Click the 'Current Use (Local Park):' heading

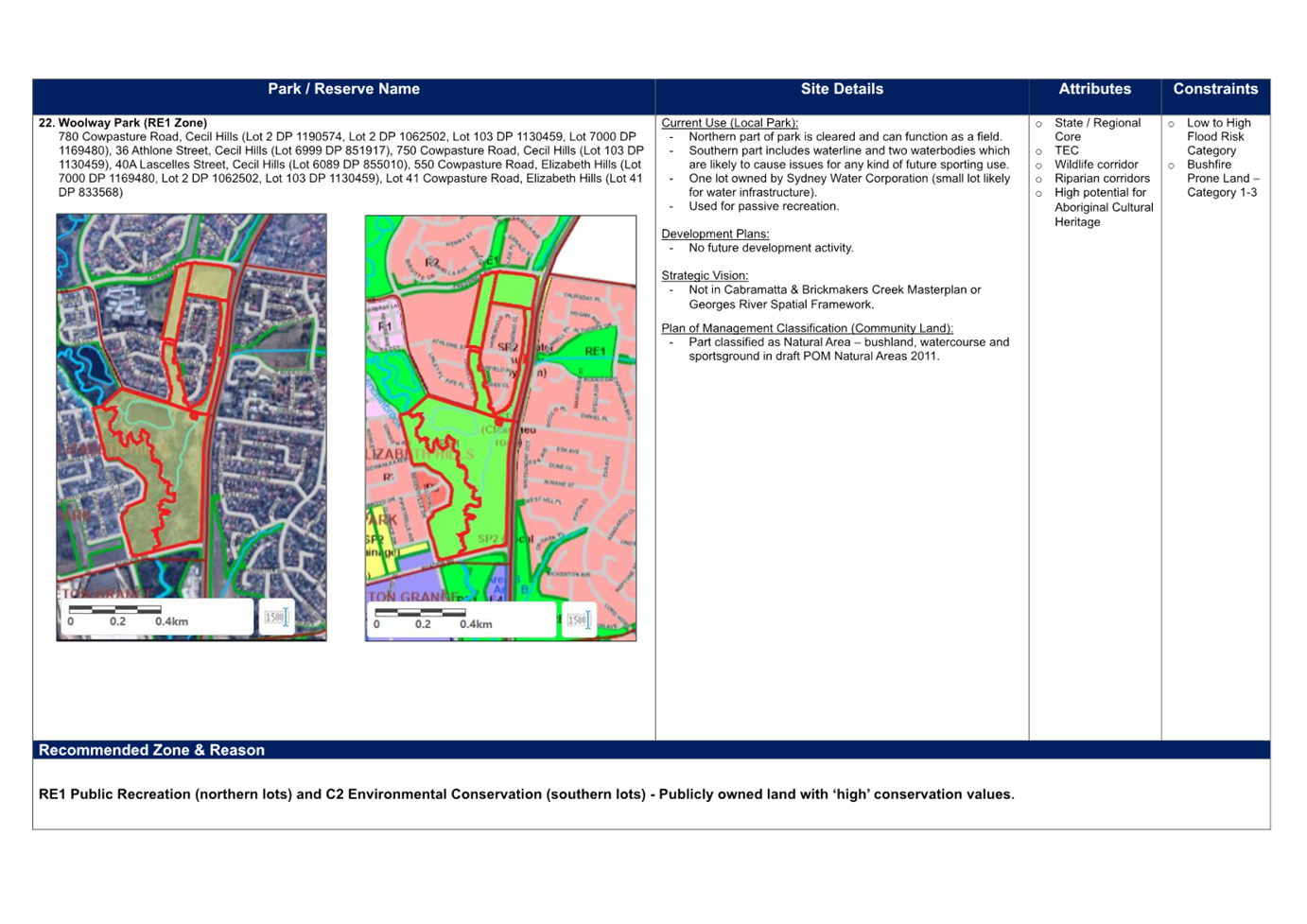pyautogui.click(x=729, y=123)
